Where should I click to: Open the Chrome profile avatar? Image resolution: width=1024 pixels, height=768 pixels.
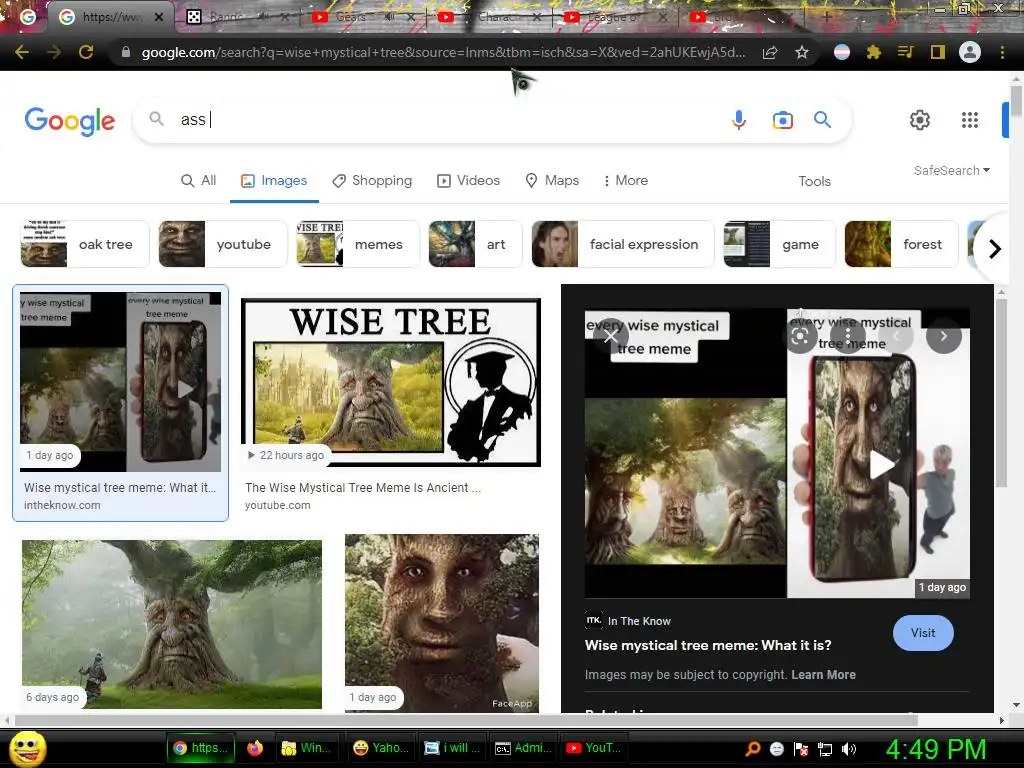(x=970, y=52)
